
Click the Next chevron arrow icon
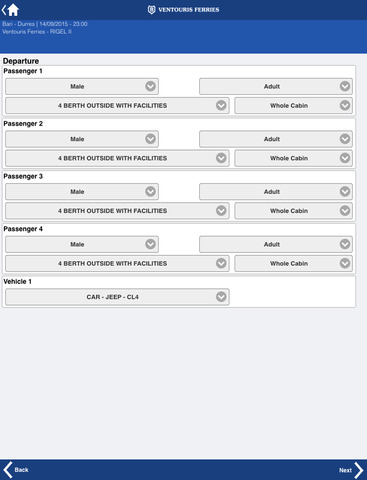click(x=359, y=470)
